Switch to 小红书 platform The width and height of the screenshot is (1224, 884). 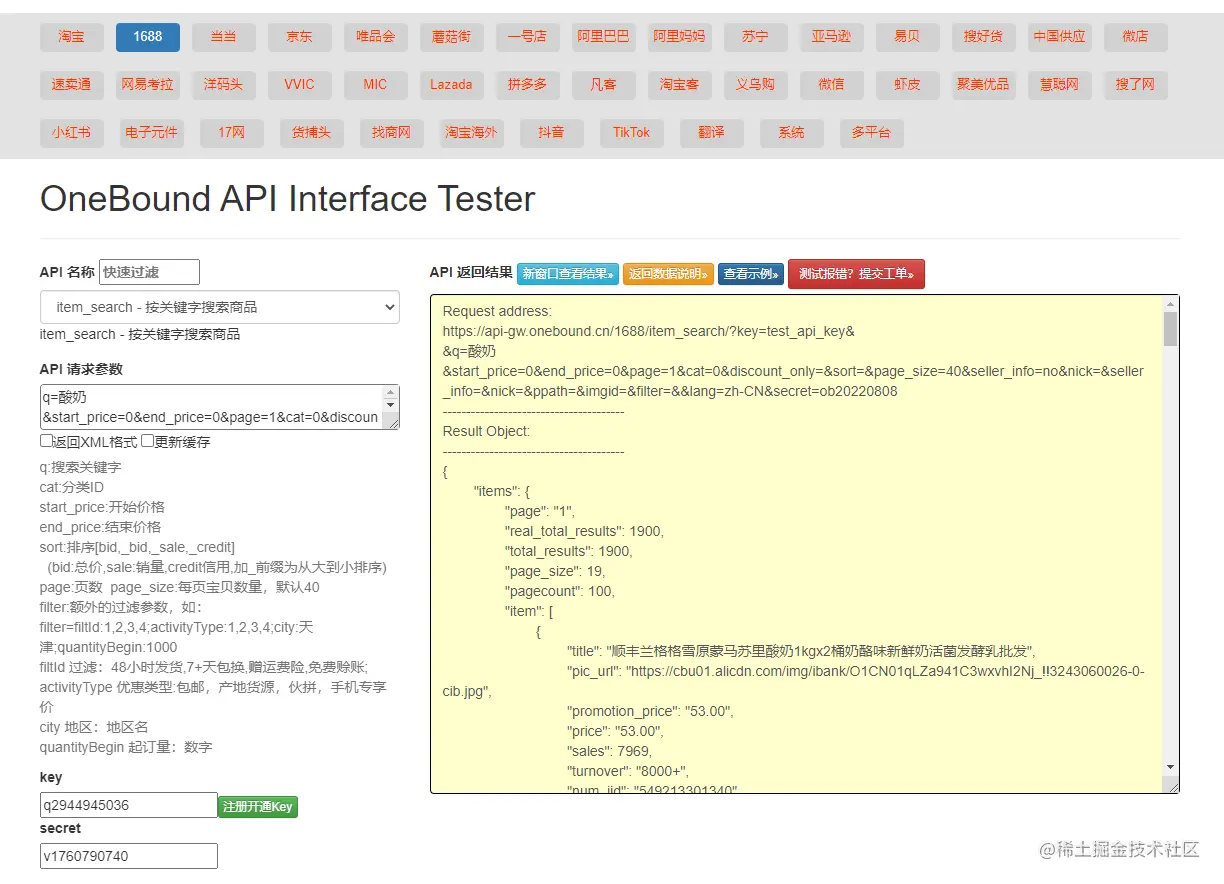(72, 133)
